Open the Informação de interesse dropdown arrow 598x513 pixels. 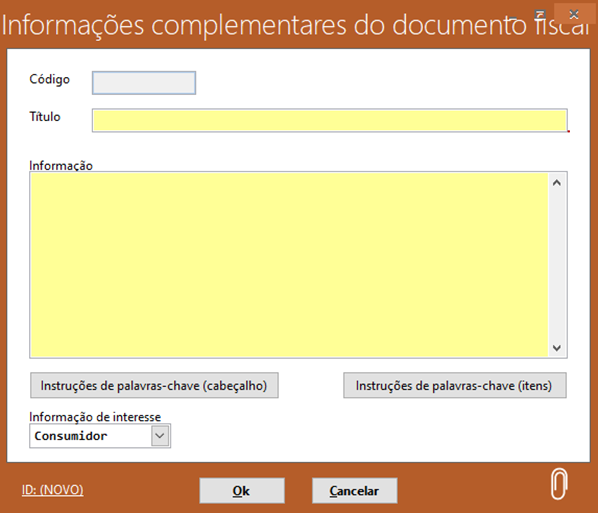(160, 436)
